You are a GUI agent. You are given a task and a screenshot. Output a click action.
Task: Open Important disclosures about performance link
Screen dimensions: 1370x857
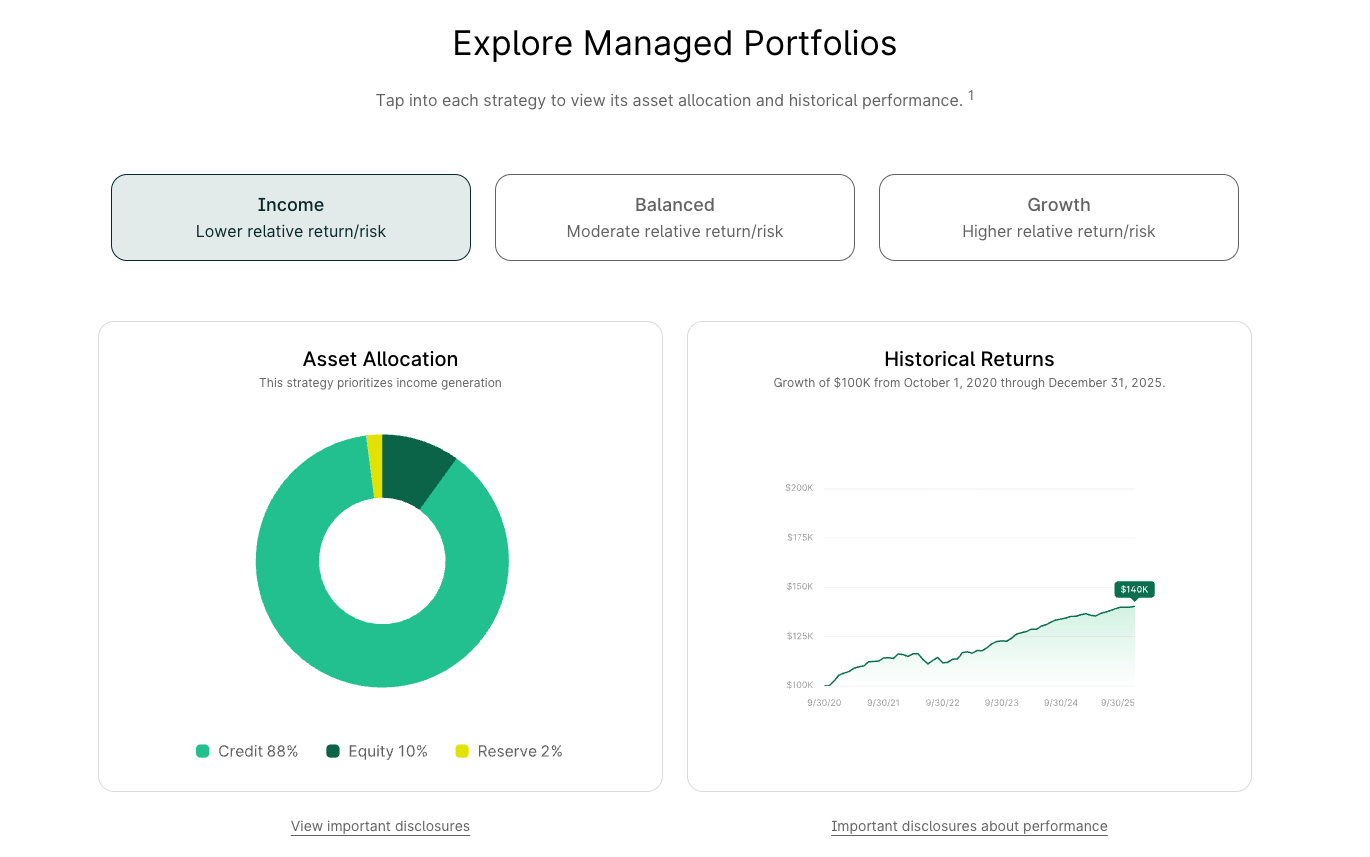pos(968,826)
